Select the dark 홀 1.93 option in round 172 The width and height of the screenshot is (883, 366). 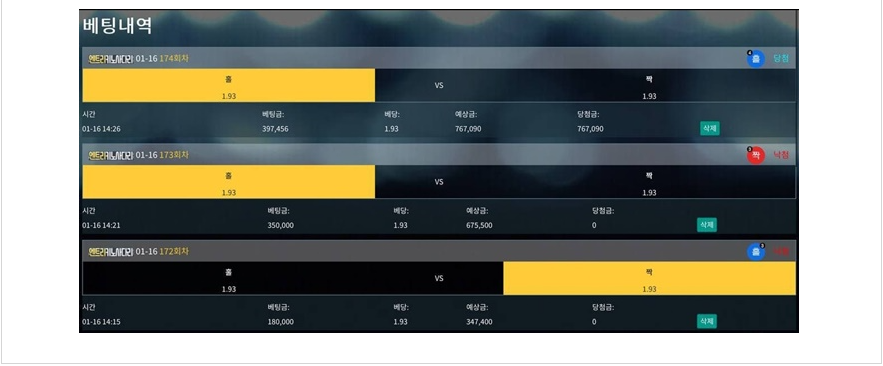[x=229, y=278]
